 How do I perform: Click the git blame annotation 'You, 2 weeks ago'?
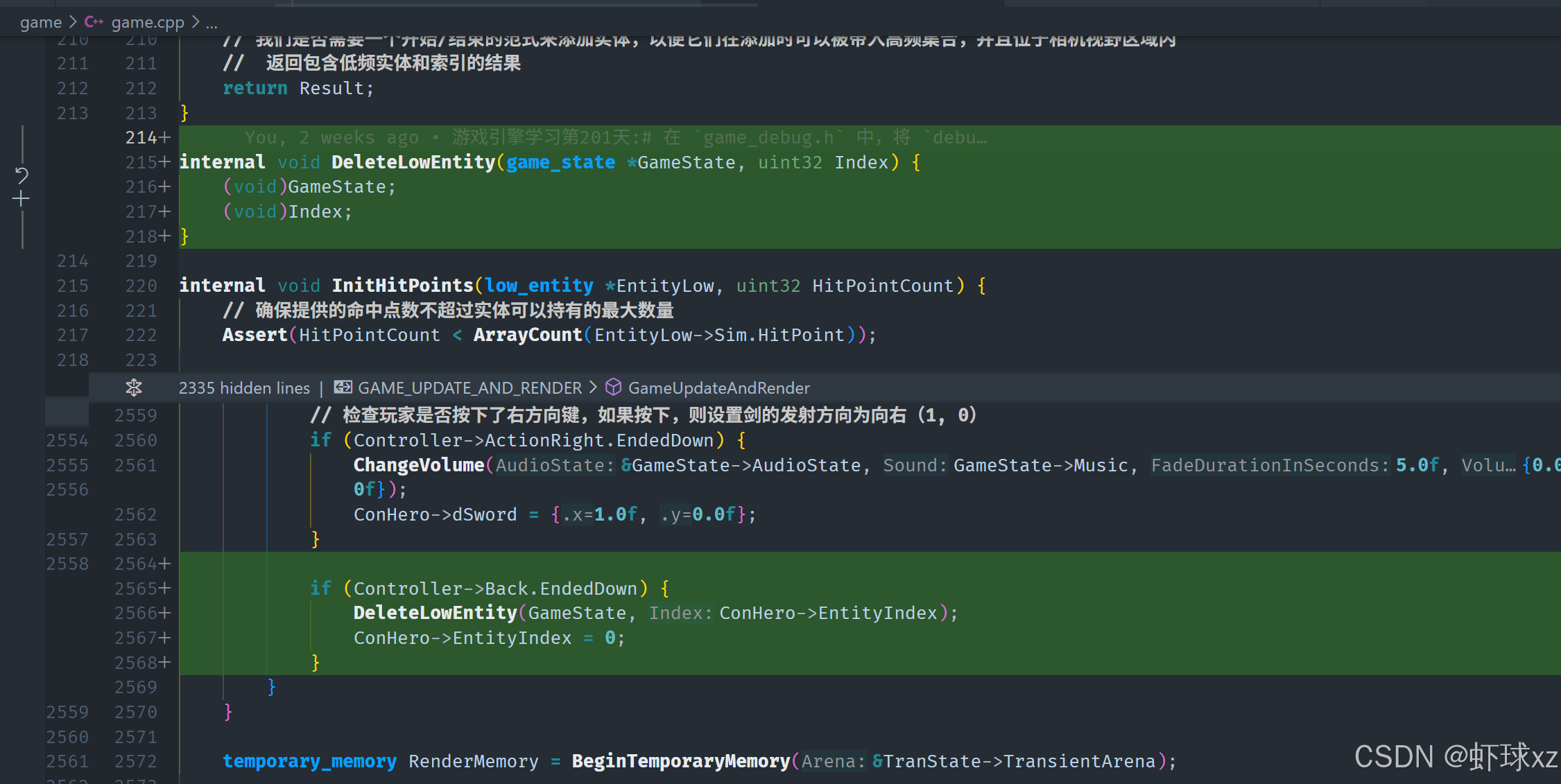(331, 138)
